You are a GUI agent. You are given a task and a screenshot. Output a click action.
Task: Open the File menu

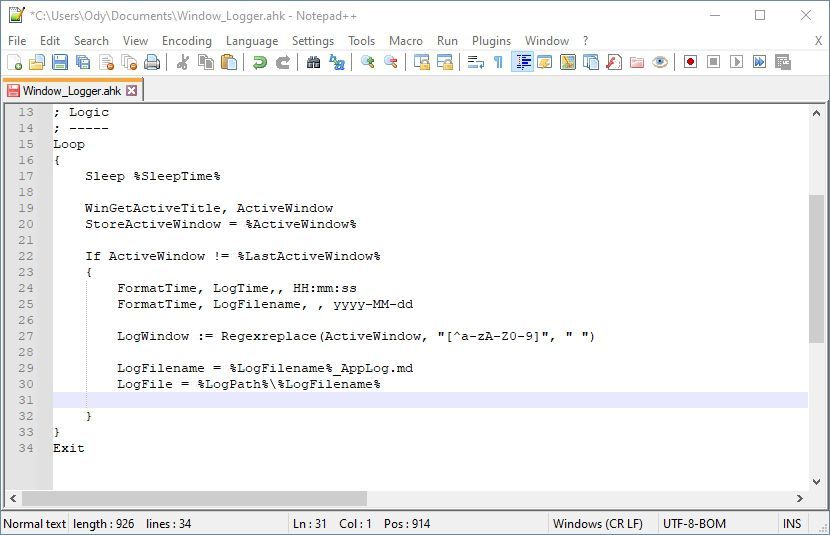17,41
